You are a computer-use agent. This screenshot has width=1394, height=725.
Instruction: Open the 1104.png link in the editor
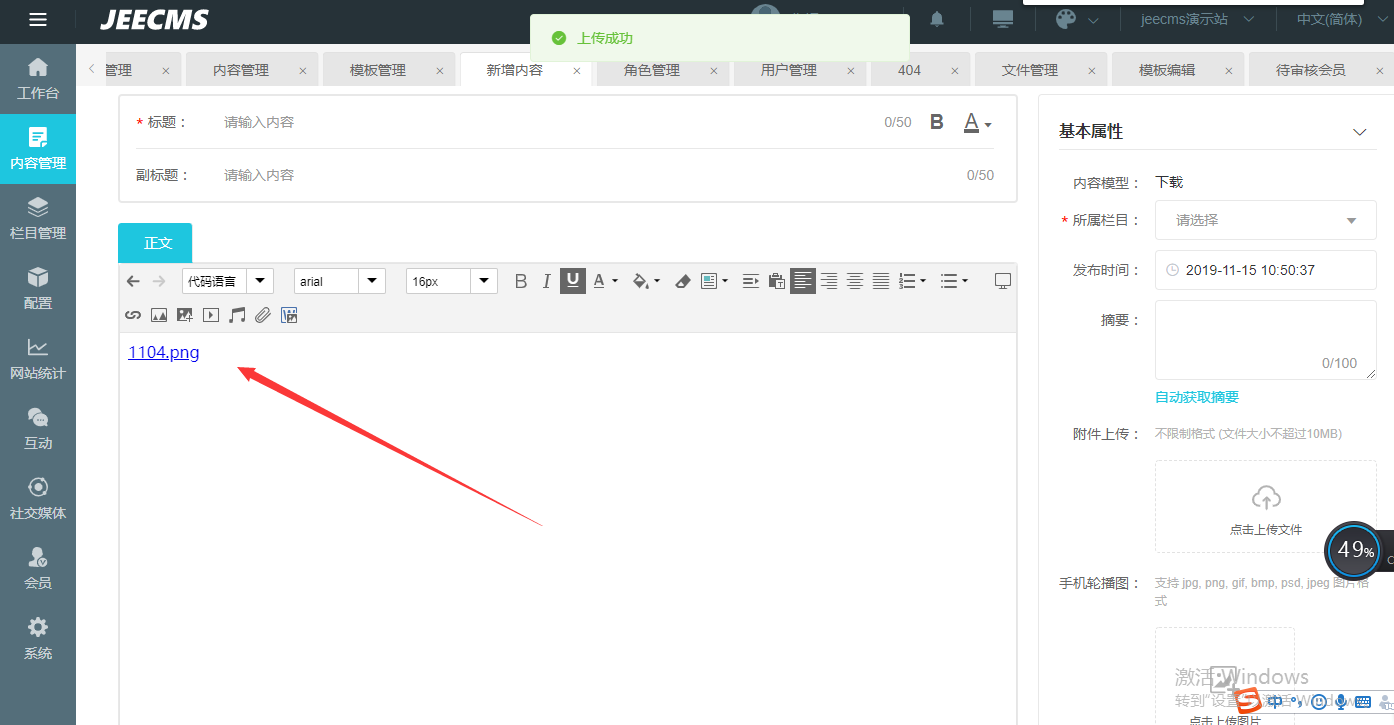coord(164,352)
